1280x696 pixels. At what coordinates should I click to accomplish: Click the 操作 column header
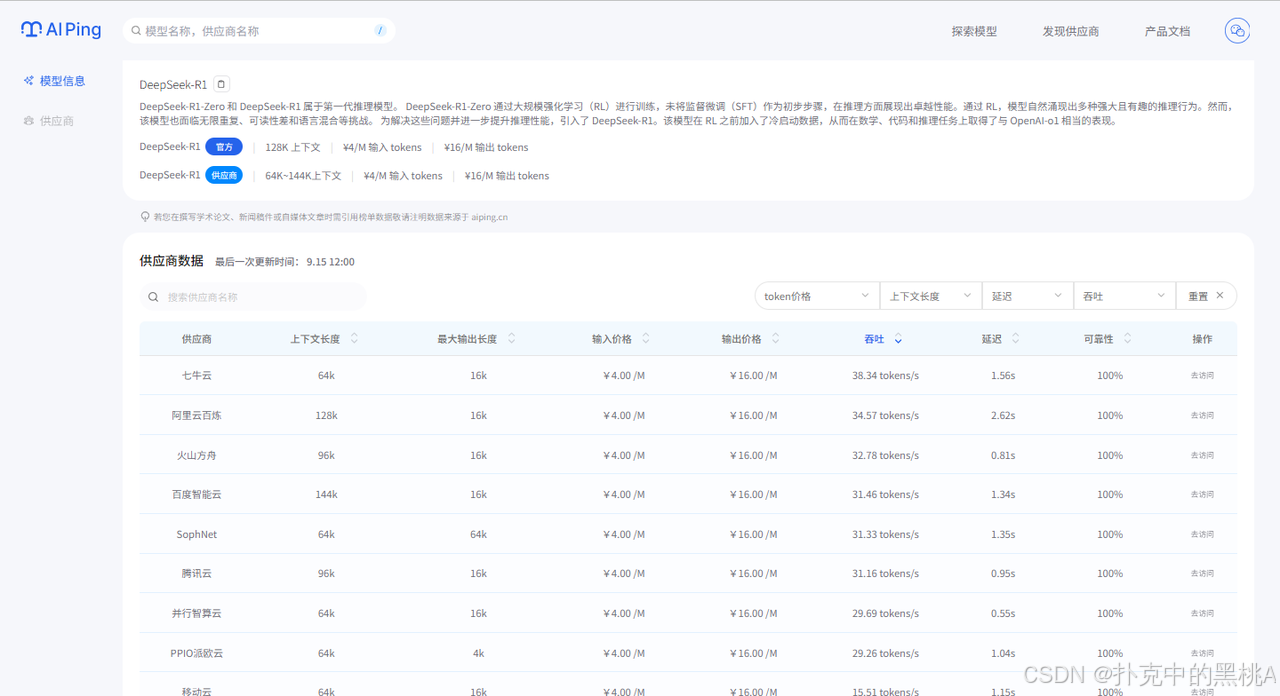click(1202, 339)
